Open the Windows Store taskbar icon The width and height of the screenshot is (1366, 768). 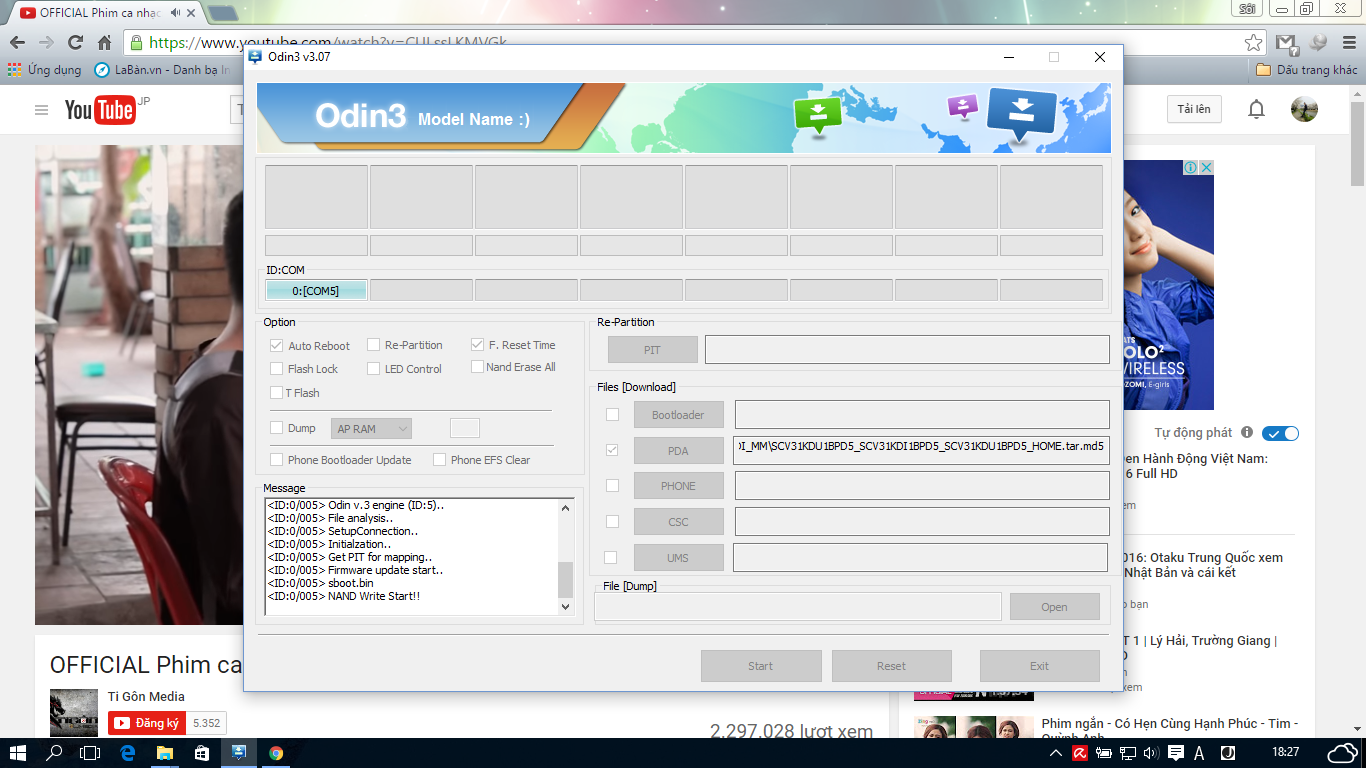pyautogui.click(x=201, y=753)
